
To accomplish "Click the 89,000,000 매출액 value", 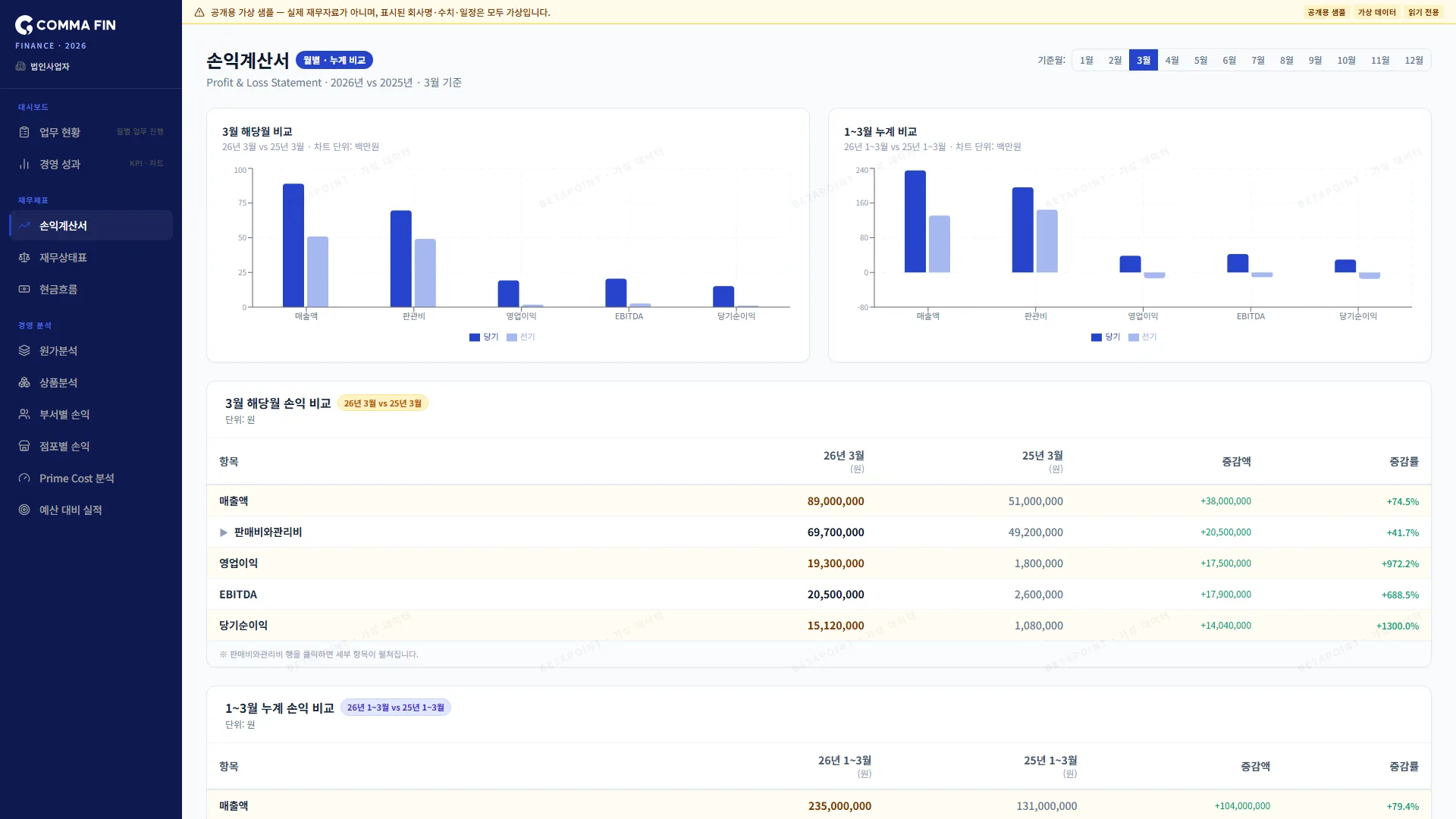I will pos(836,501).
